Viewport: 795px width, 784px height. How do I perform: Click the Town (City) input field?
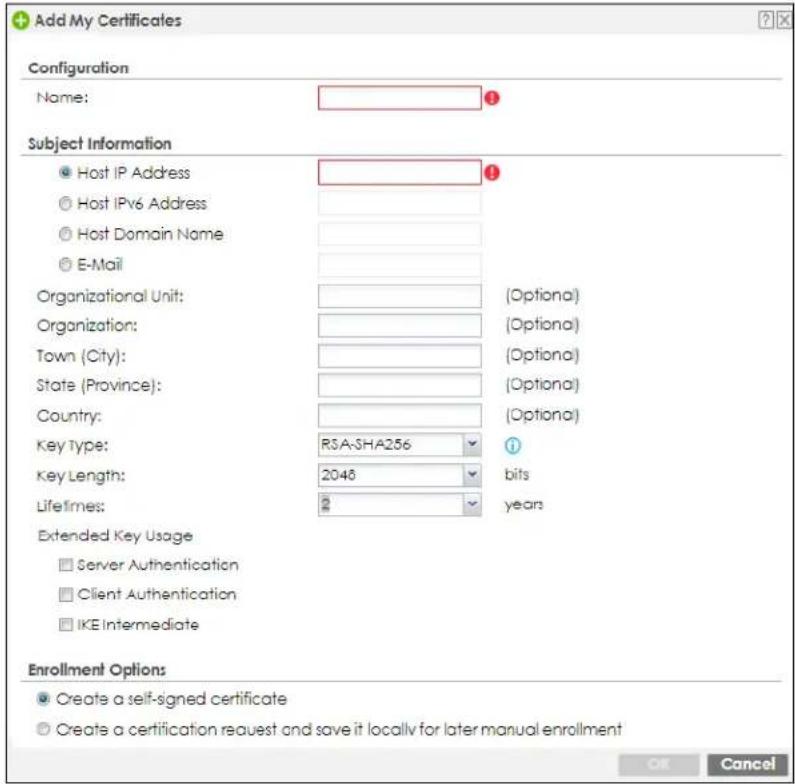click(x=400, y=355)
